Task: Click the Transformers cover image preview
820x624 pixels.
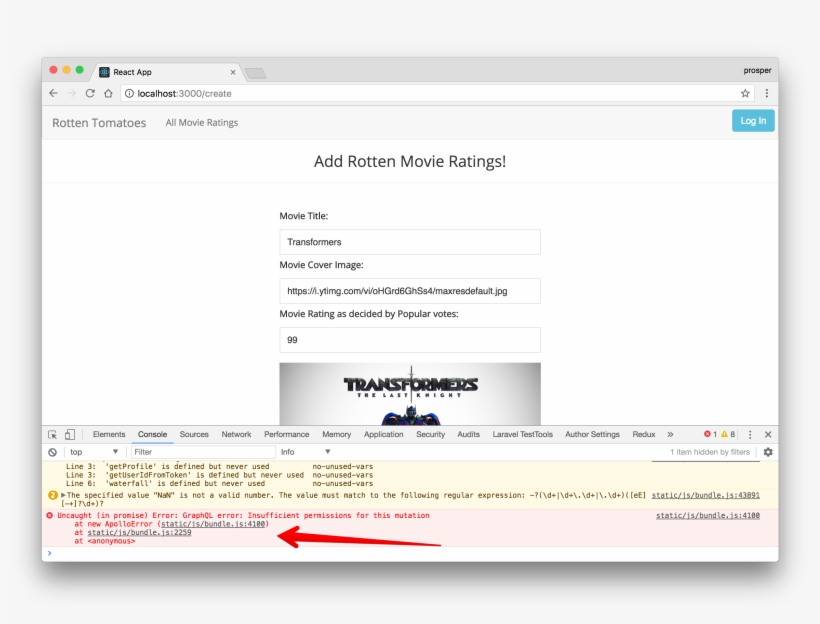Action: click(409, 394)
